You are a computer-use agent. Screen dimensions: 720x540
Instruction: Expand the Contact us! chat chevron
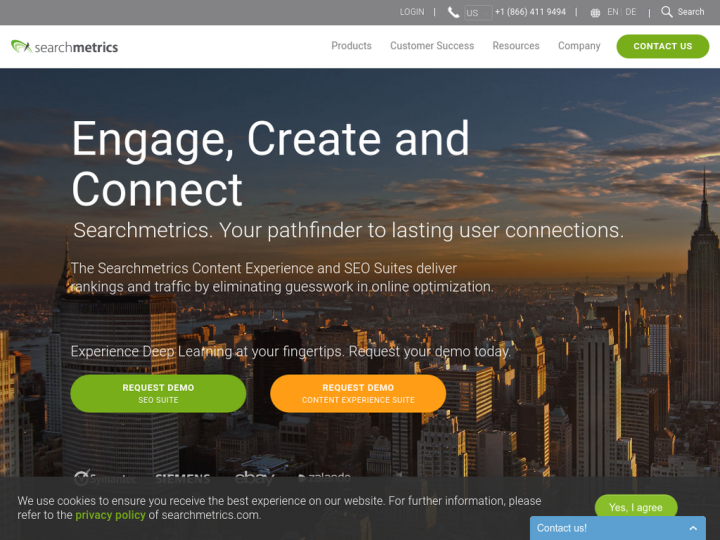(x=693, y=528)
